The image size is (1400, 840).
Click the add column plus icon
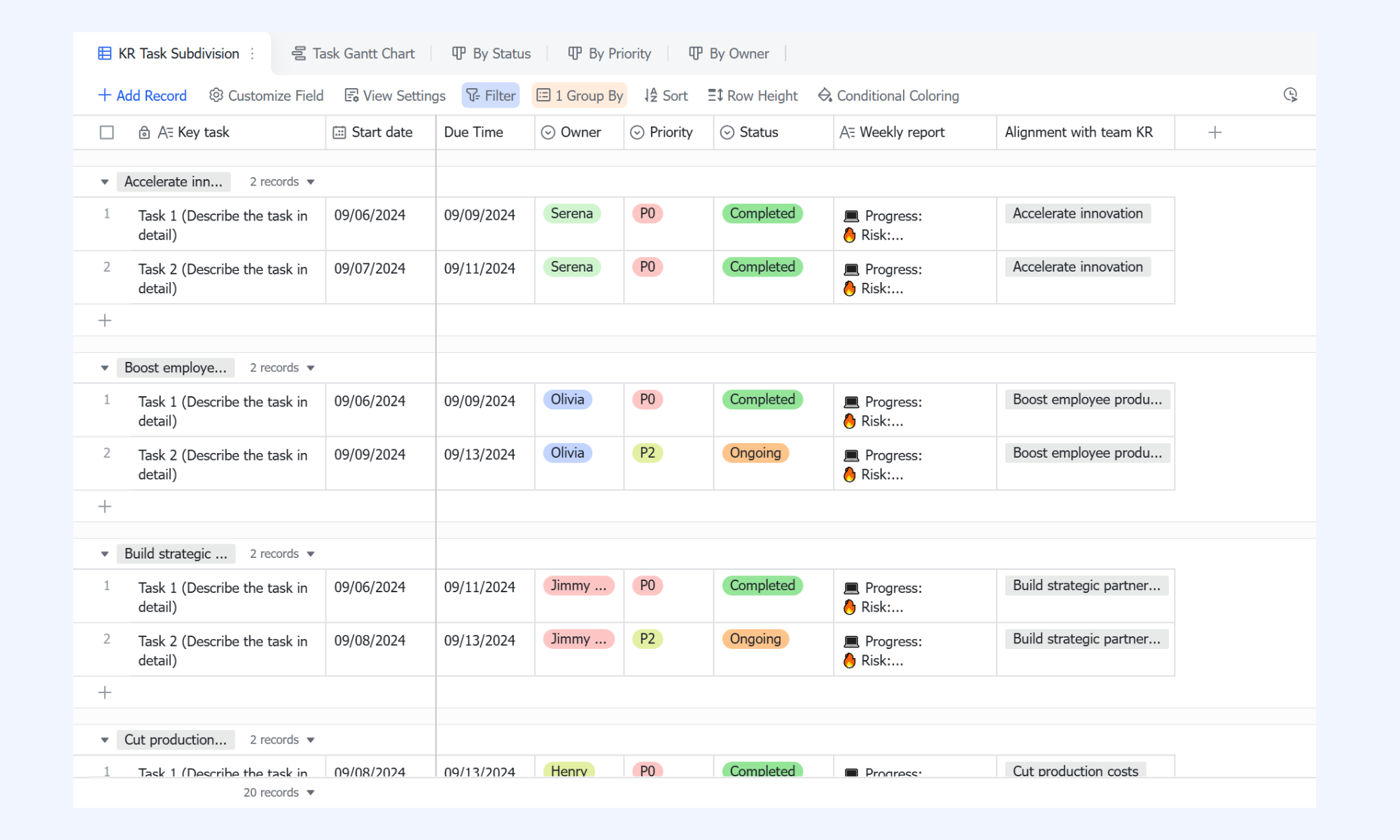(1215, 132)
